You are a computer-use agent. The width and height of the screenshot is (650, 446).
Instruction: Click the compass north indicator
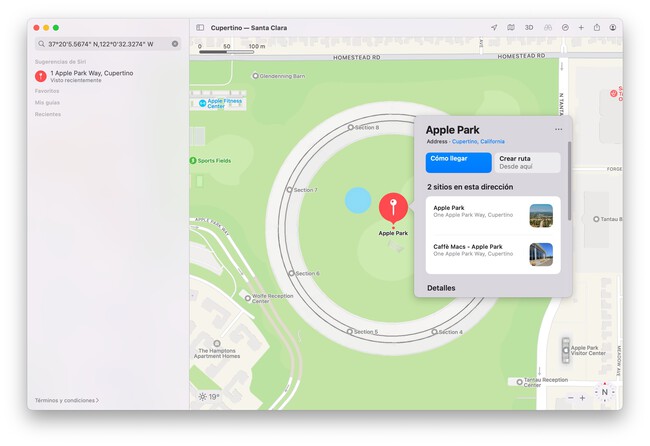pyautogui.click(x=604, y=392)
